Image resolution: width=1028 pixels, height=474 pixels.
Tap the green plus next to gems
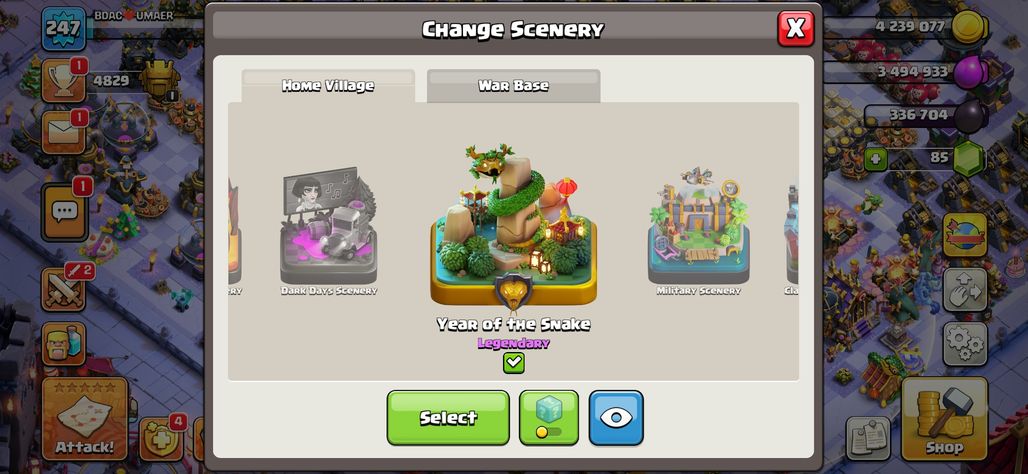[875, 159]
